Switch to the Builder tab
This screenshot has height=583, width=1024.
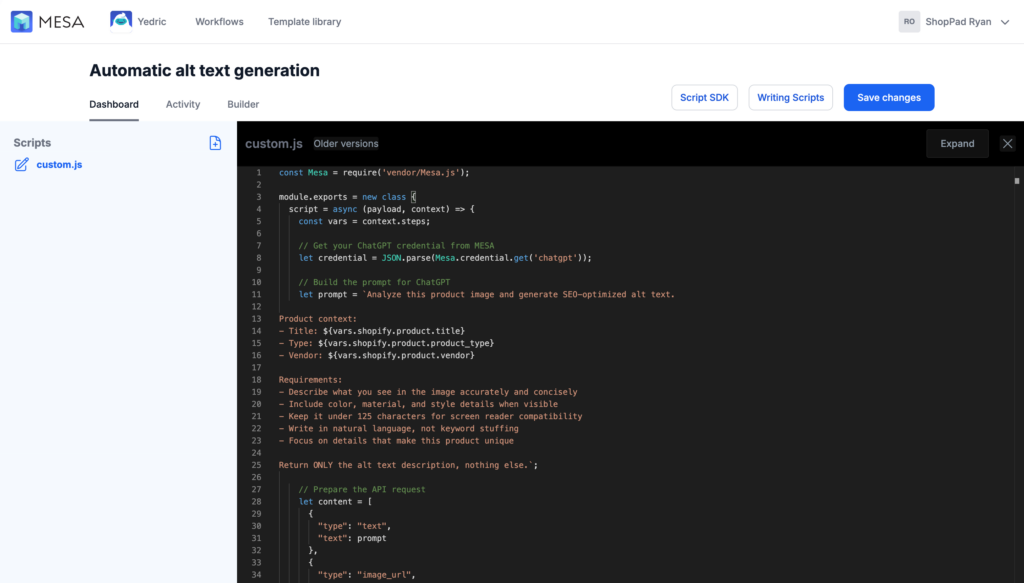point(242,104)
